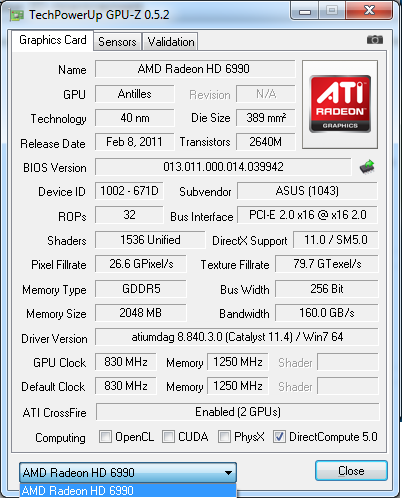Select AMD Radeon HD 6990 list entry

pyautogui.click(x=128, y=491)
